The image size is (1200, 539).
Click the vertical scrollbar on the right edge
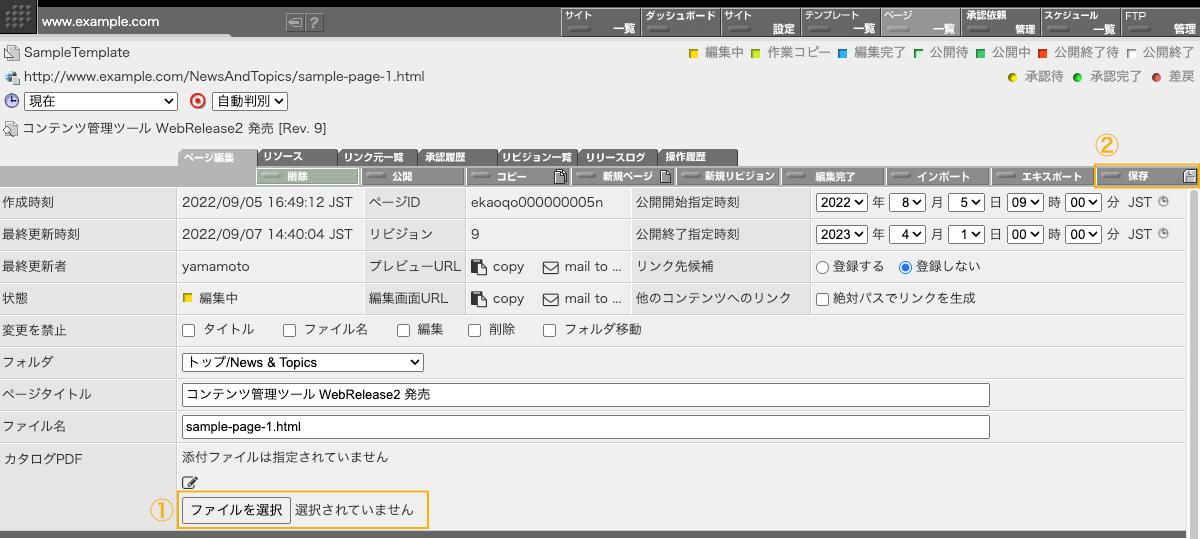pyautogui.click(x=1194, y=360)
